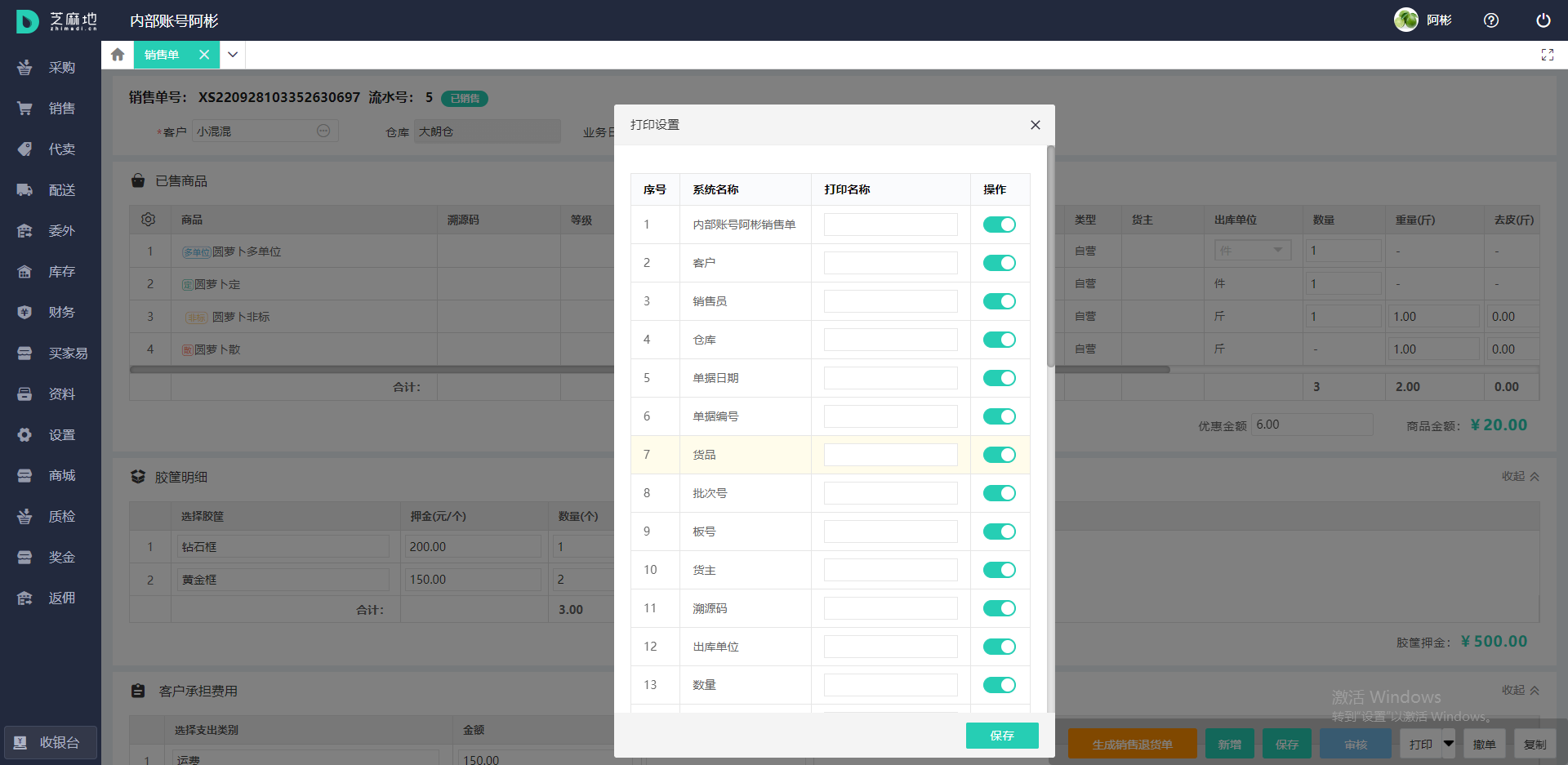Screen dimensions: 1568x765
Task: Click the 芝麻地 logo
Action: coord(56,21)
